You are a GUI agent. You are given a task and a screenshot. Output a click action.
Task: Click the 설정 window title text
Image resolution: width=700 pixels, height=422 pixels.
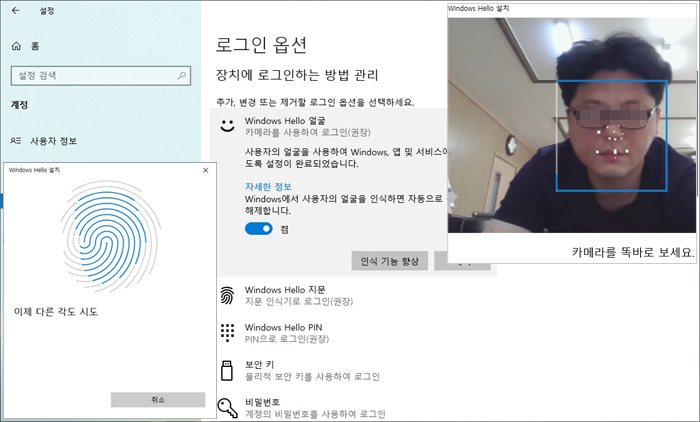(x=46, y=10)
